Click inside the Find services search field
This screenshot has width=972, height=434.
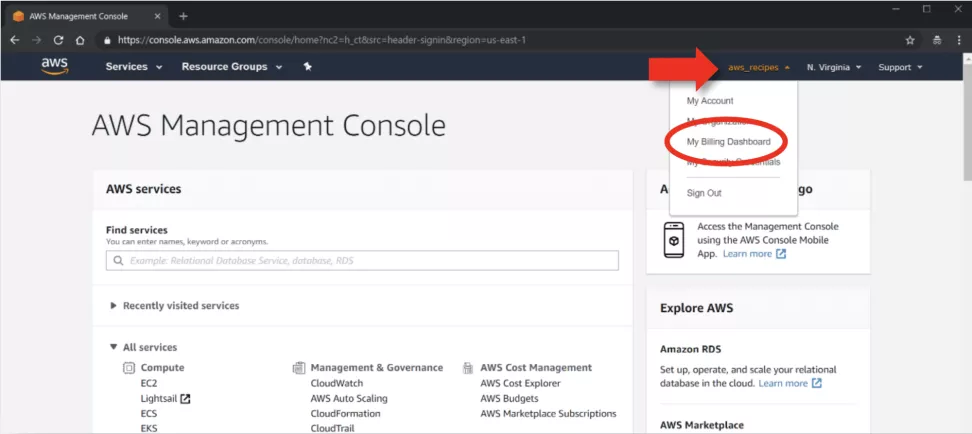[x=362, y=261]
